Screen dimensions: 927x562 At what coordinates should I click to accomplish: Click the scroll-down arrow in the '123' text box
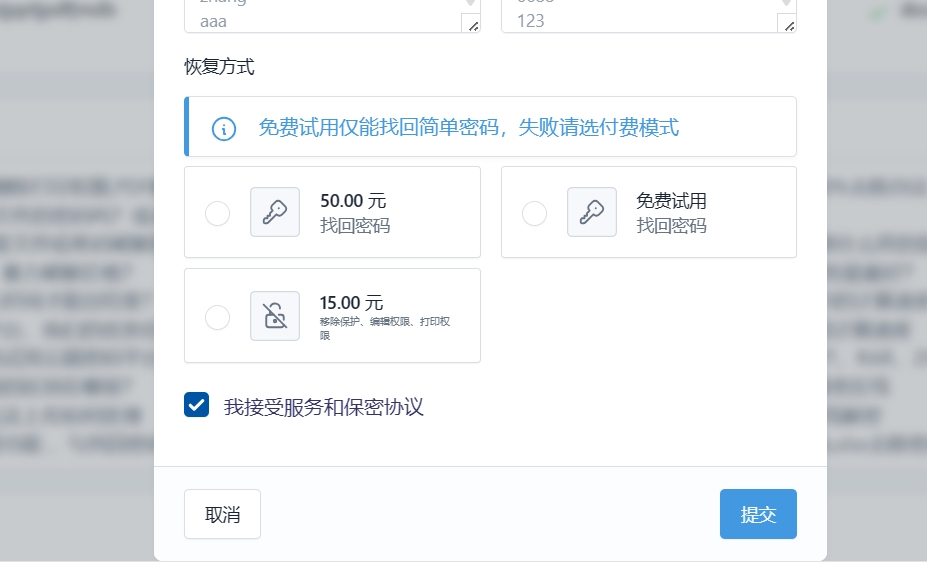[787, 4]
